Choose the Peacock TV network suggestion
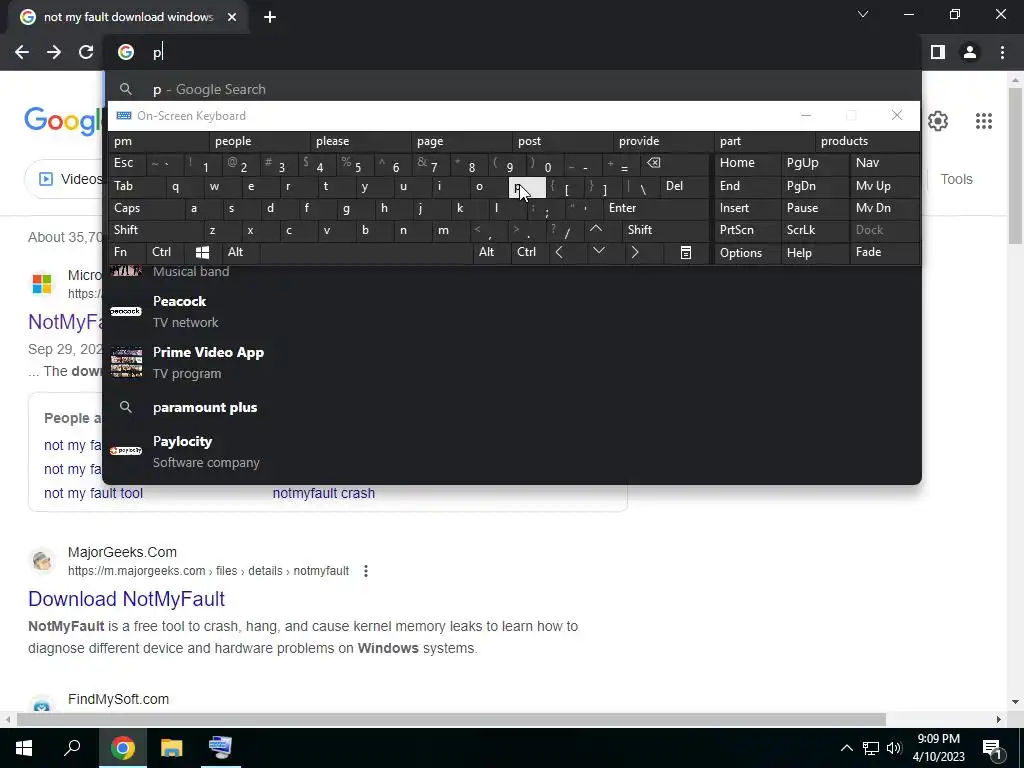Image resolution: width=1024 pixels, height=768 pixels. pos(512,312)
